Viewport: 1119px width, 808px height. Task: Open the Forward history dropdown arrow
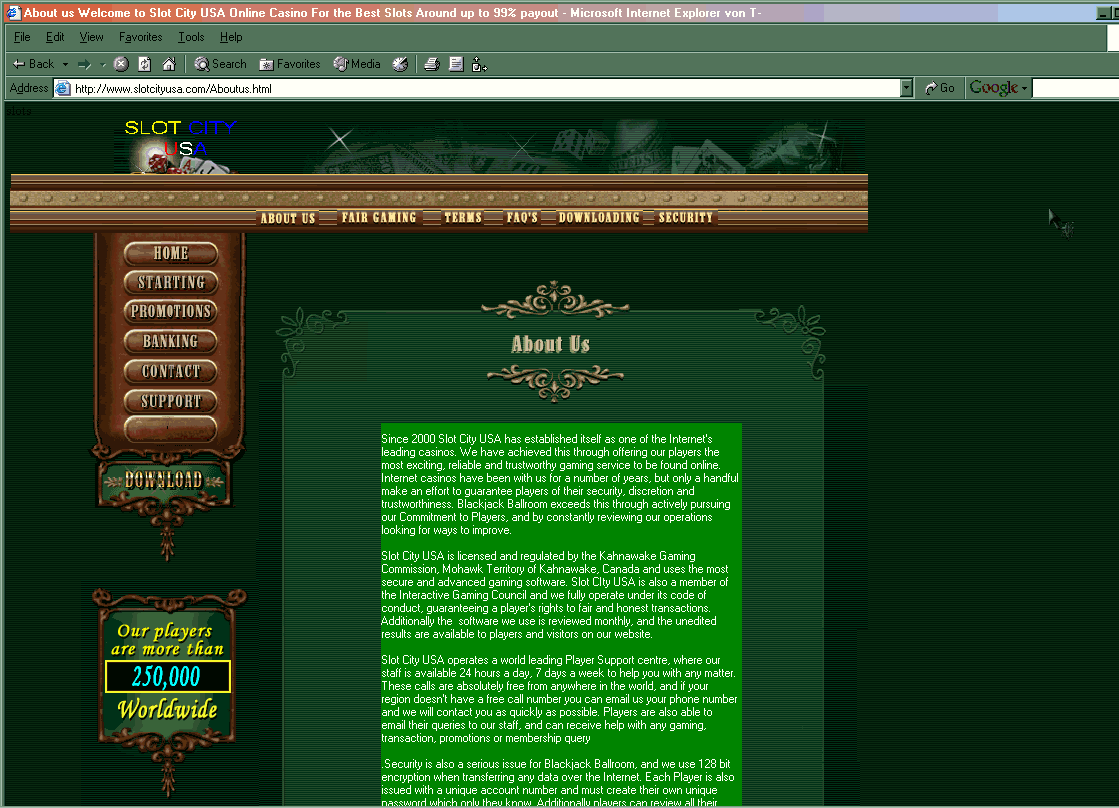(103, 64)
